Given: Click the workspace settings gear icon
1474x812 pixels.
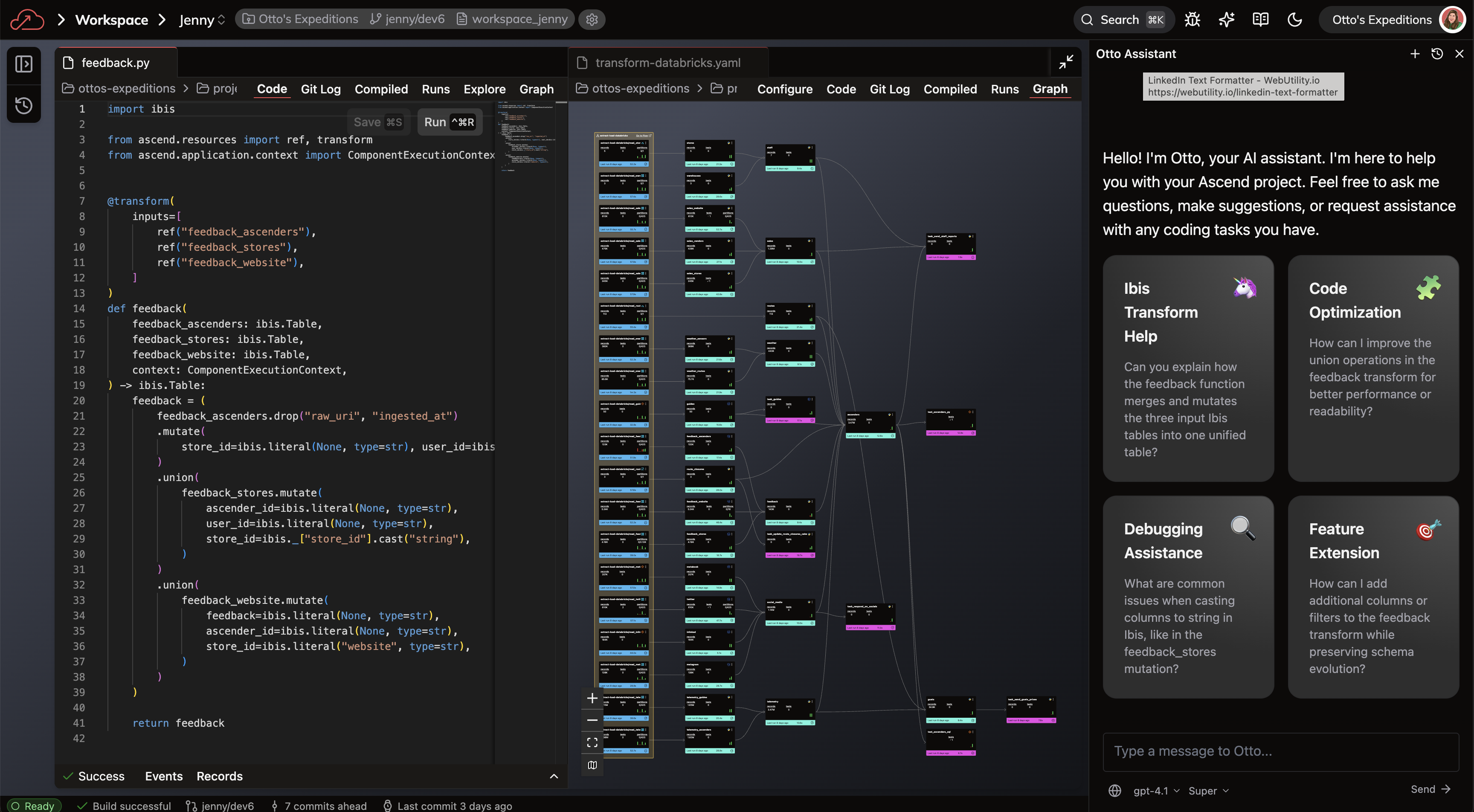Looking at the screenshot, I should pyautogui.click(x=592, y=20).
